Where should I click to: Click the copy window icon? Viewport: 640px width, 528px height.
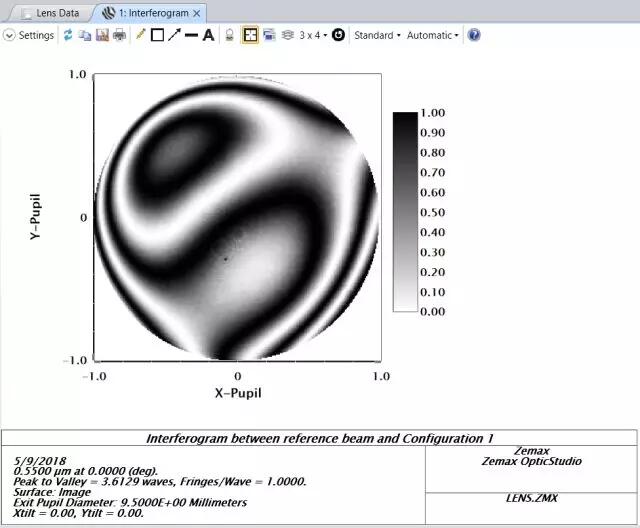(x=84, y=35)
